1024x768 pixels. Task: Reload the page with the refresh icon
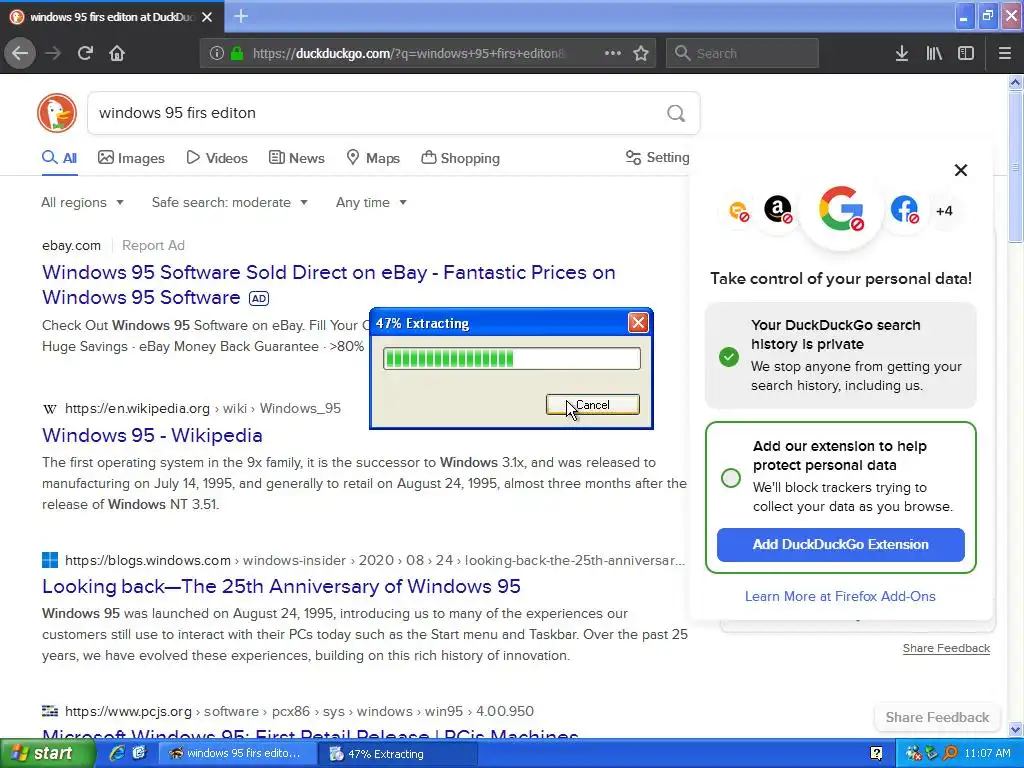(x=86, y=53)
